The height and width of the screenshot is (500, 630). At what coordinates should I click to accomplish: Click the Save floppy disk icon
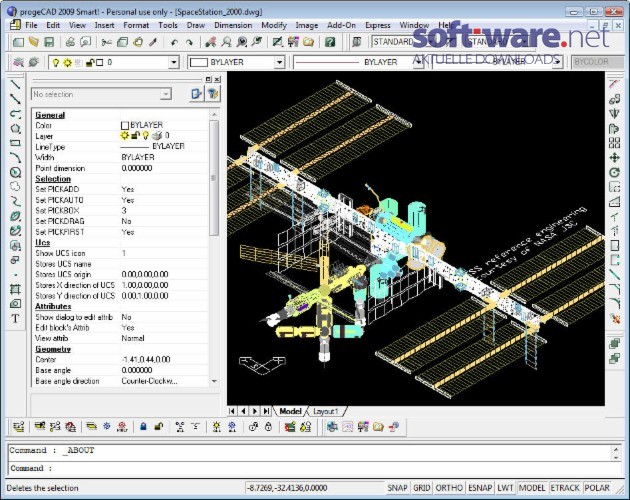click(49, 42)
